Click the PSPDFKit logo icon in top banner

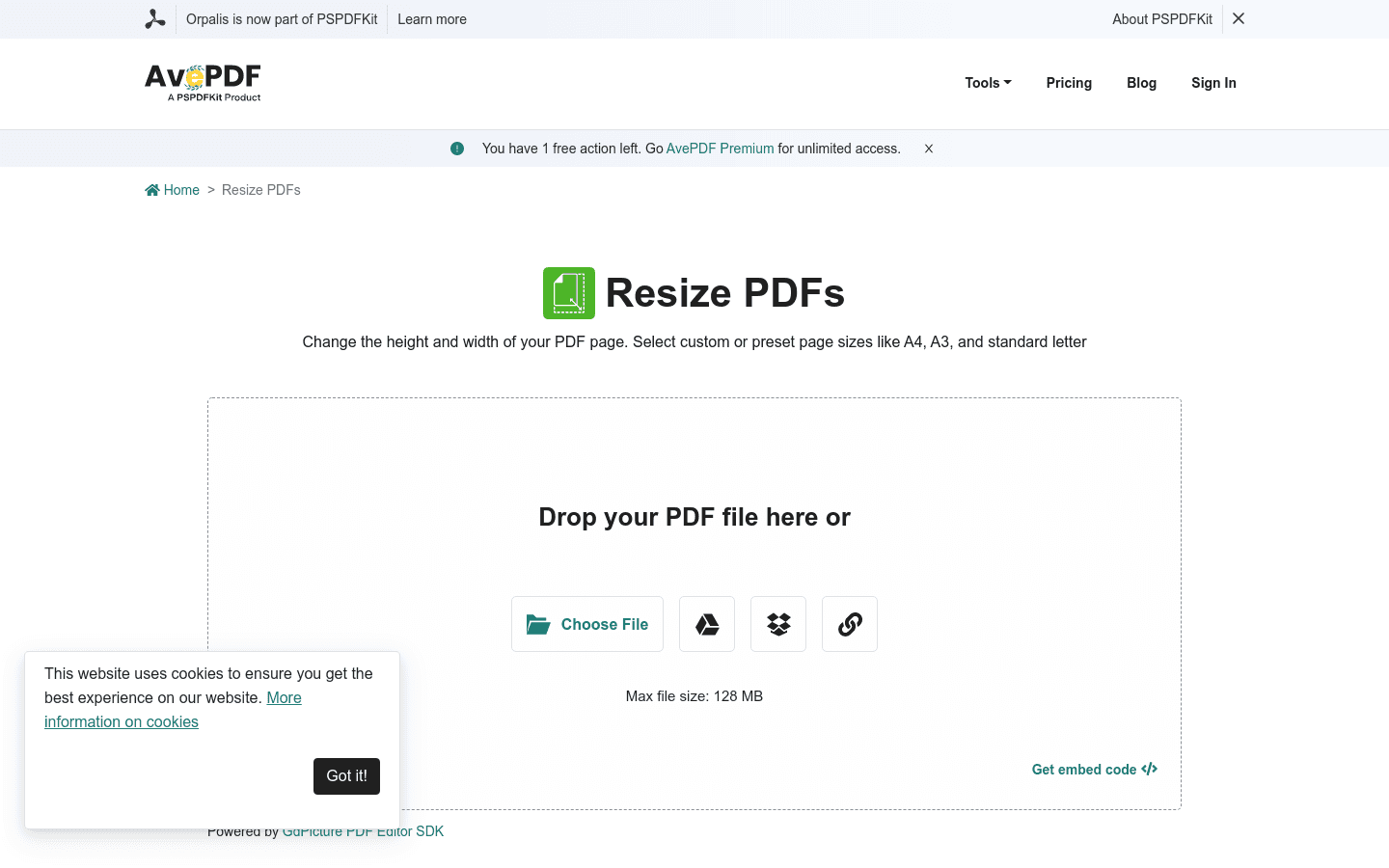155,19
